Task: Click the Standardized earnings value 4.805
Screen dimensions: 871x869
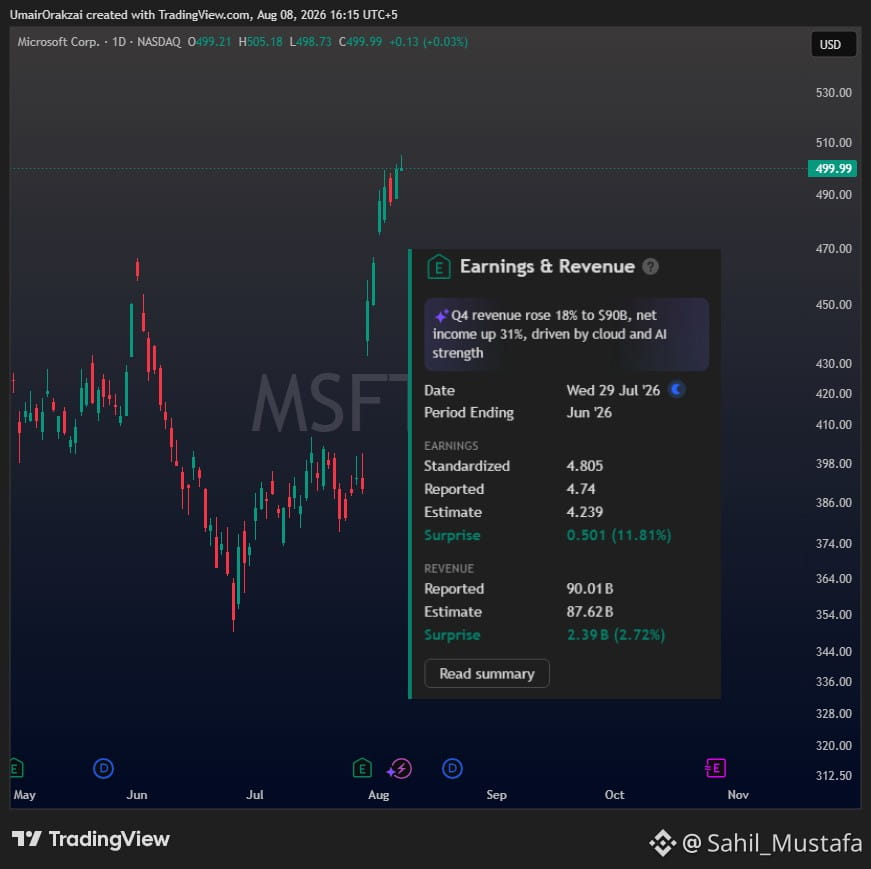Action: [584, 466]
